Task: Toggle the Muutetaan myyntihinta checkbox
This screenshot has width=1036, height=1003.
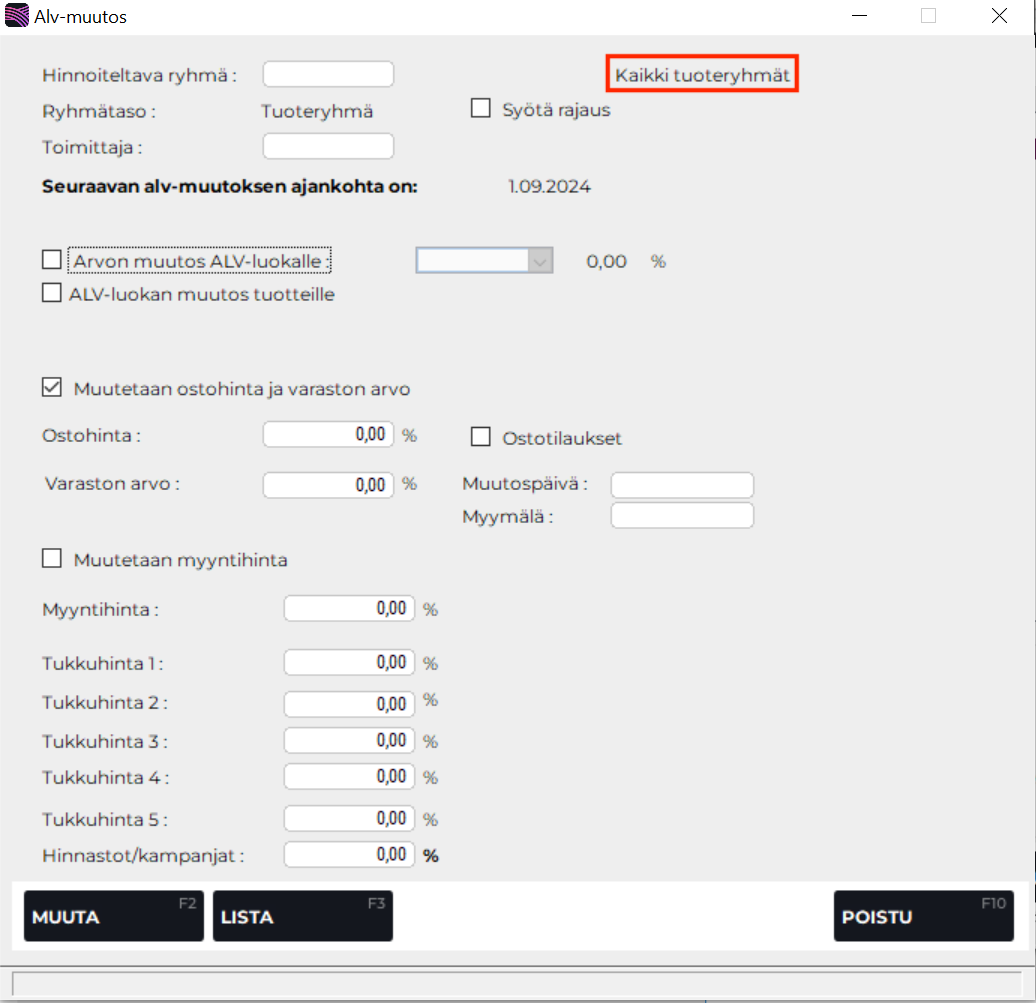Action: (51, 559)
